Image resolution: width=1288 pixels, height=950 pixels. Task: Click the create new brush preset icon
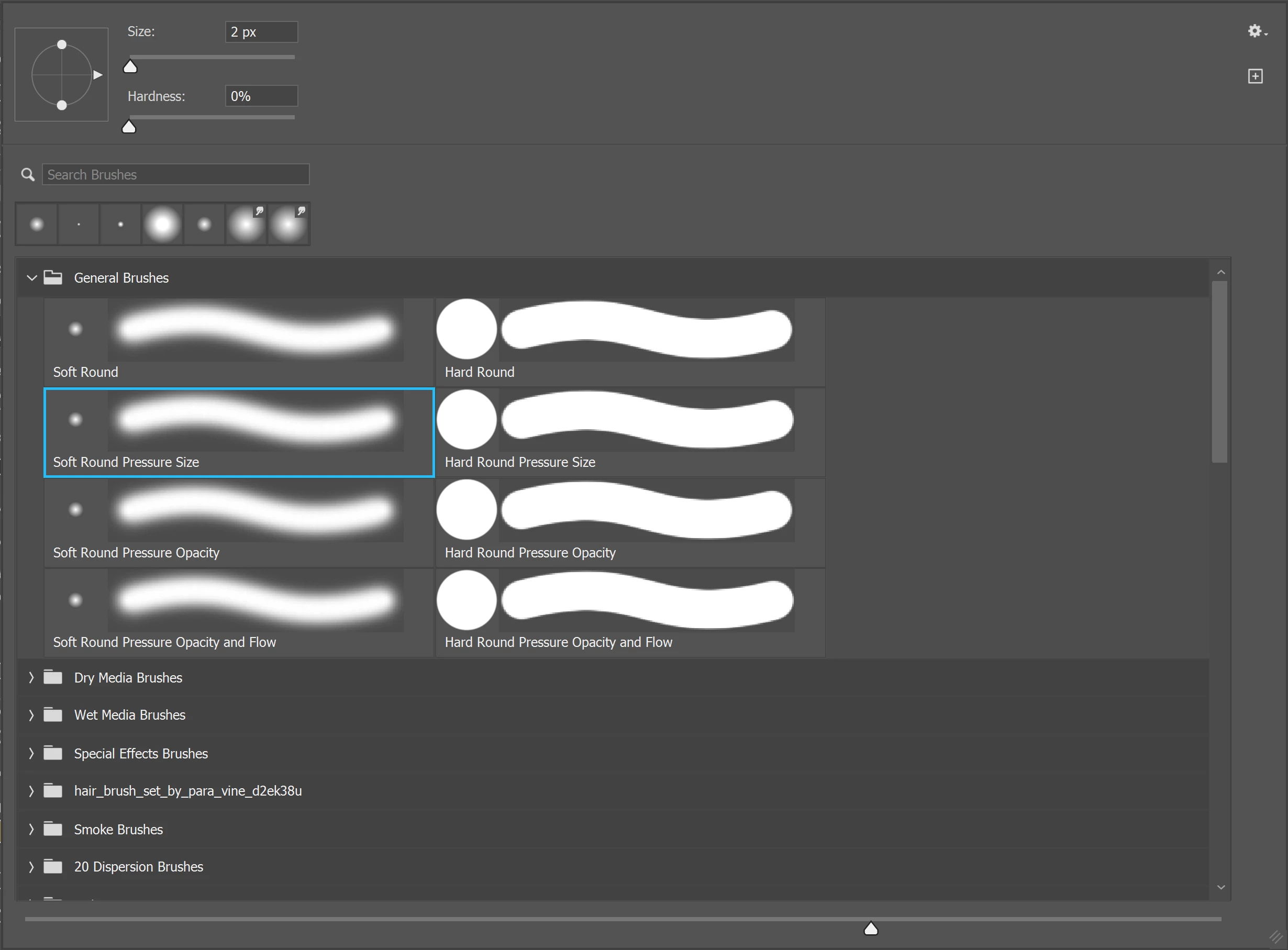point(1254,76)
